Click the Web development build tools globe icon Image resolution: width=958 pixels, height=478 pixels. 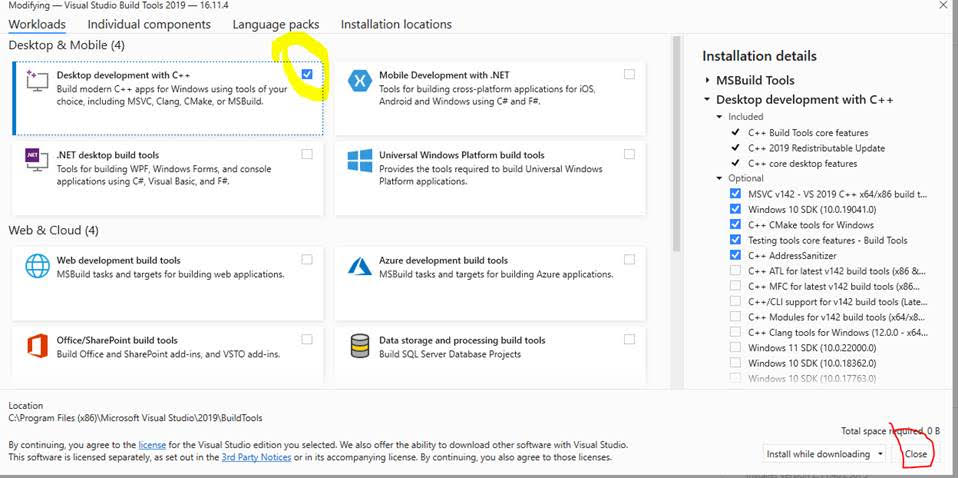(x=37, y=266)
